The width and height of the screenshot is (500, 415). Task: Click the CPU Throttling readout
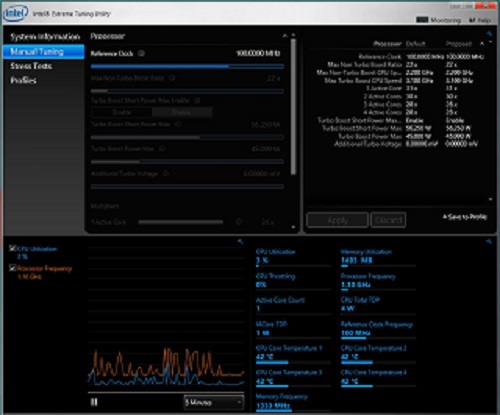(293, 281)
